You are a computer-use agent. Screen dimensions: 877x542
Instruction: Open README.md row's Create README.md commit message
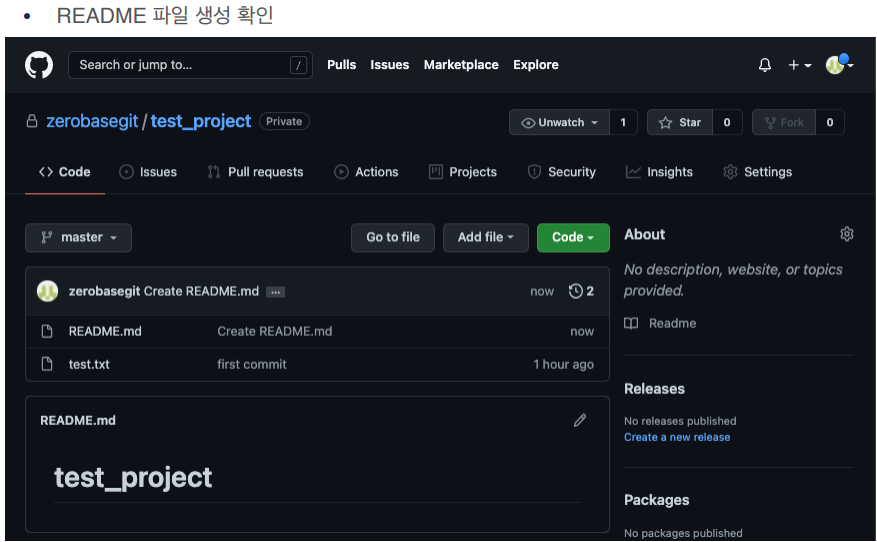point(275,332)
